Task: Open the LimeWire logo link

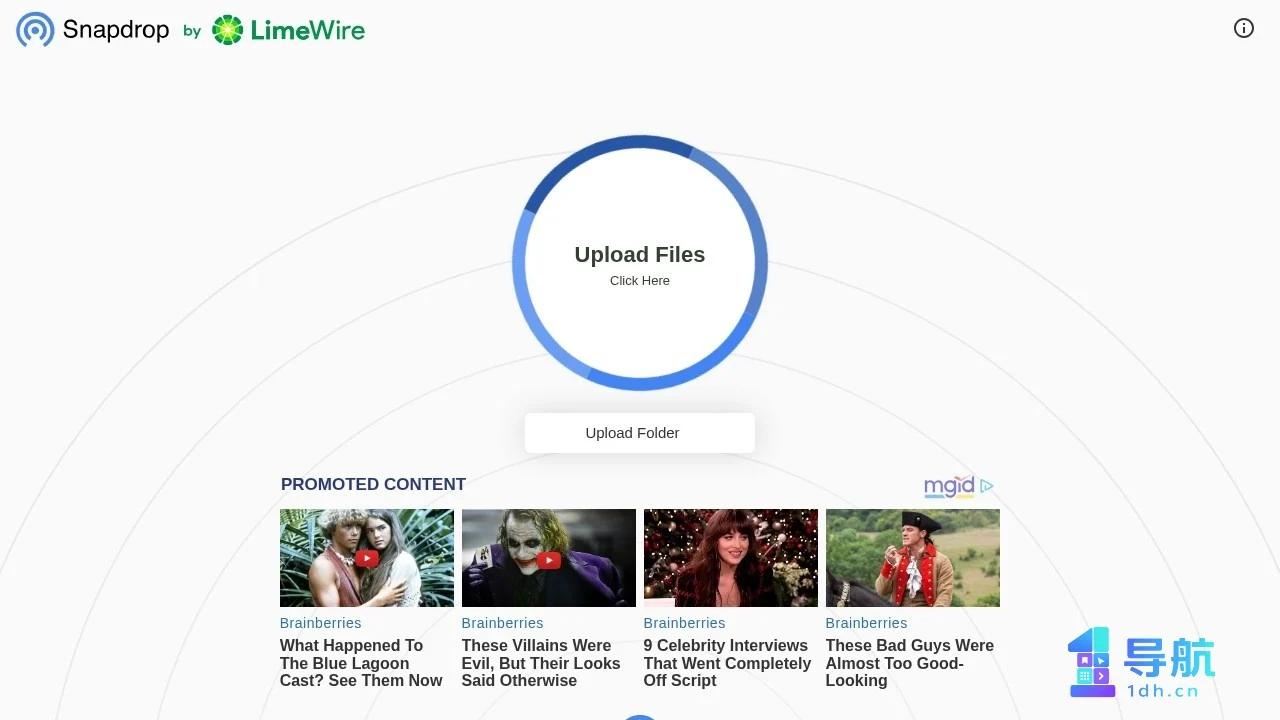Action: click(288, 30)
